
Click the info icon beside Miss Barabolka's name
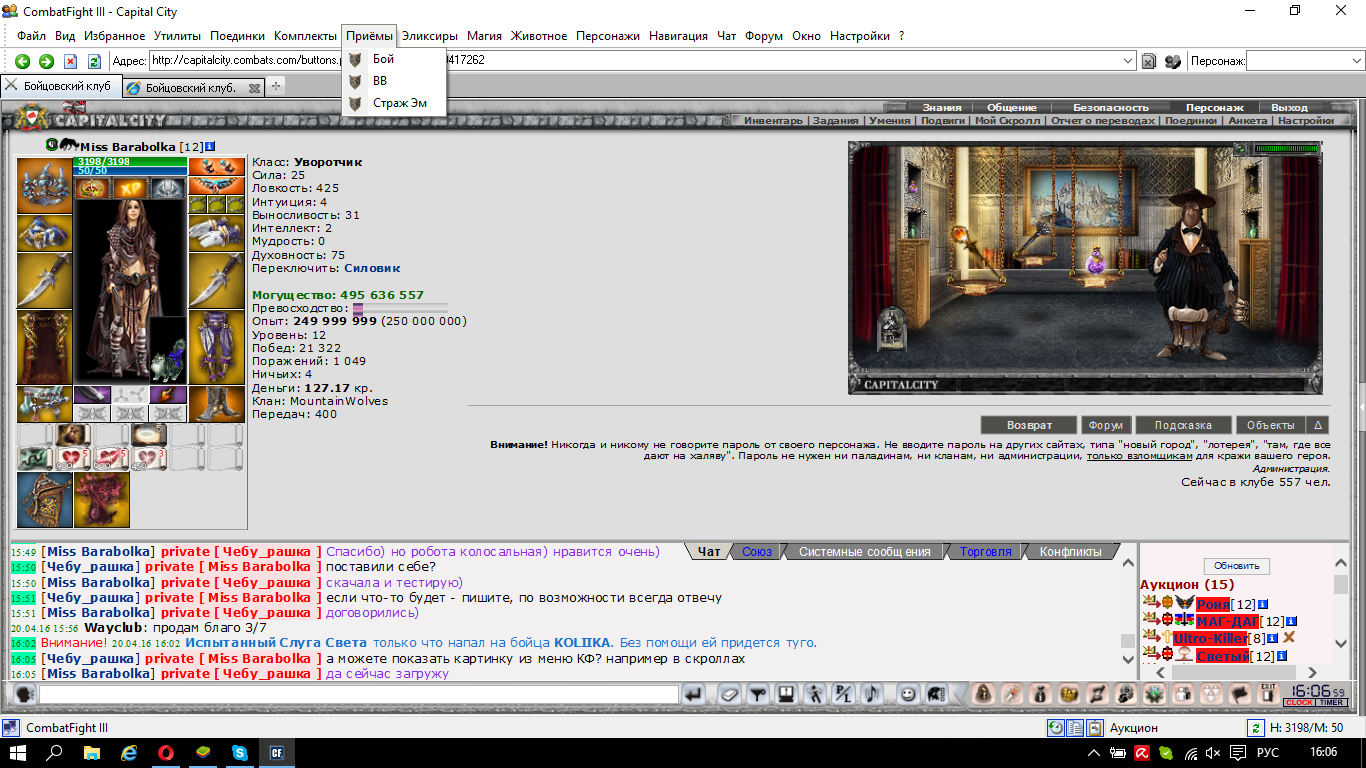(x=210, y=147)
